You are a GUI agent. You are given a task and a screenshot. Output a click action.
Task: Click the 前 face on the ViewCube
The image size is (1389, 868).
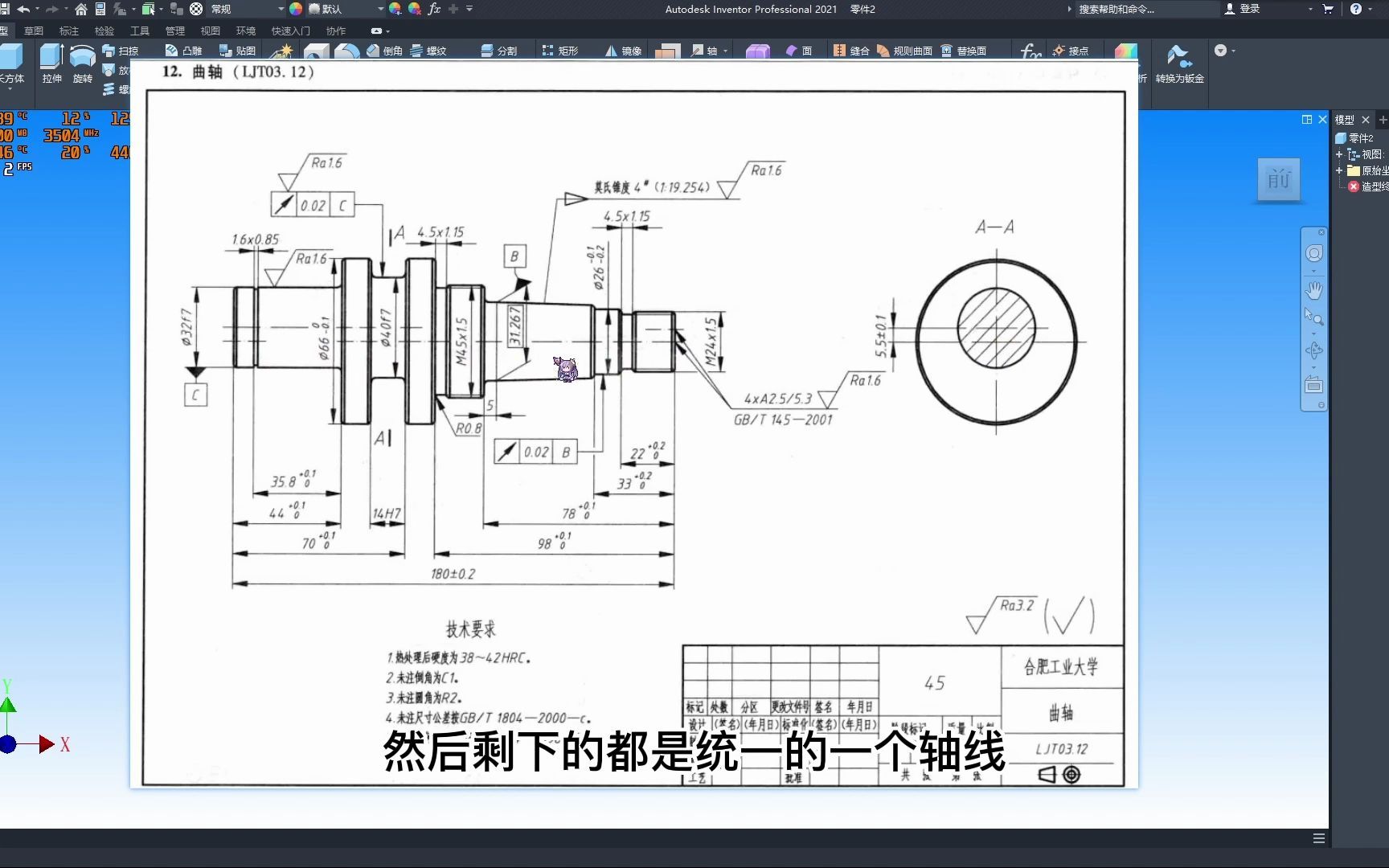(x=1279, y=178)
